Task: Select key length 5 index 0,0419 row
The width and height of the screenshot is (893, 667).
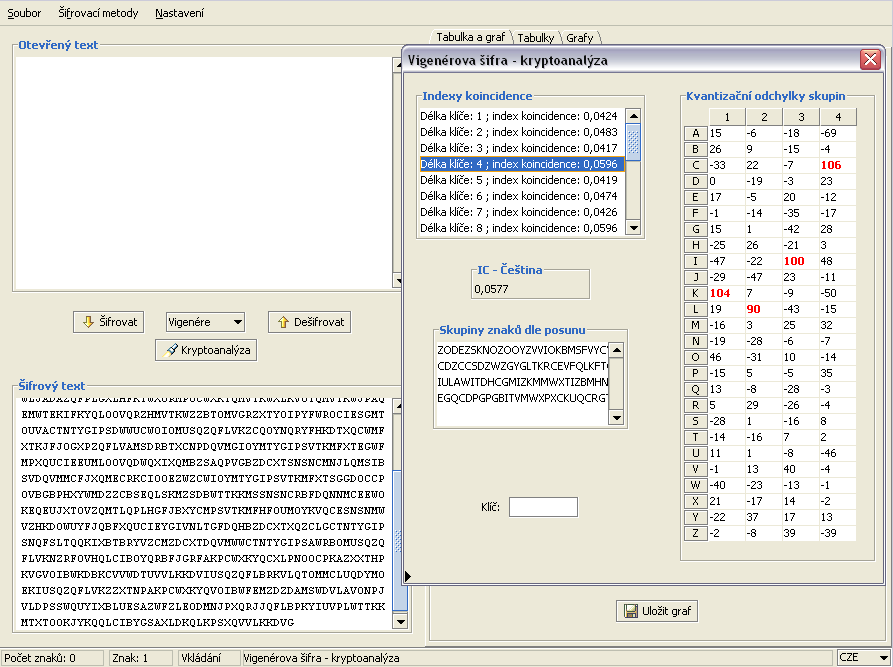Action: point(522,180)
